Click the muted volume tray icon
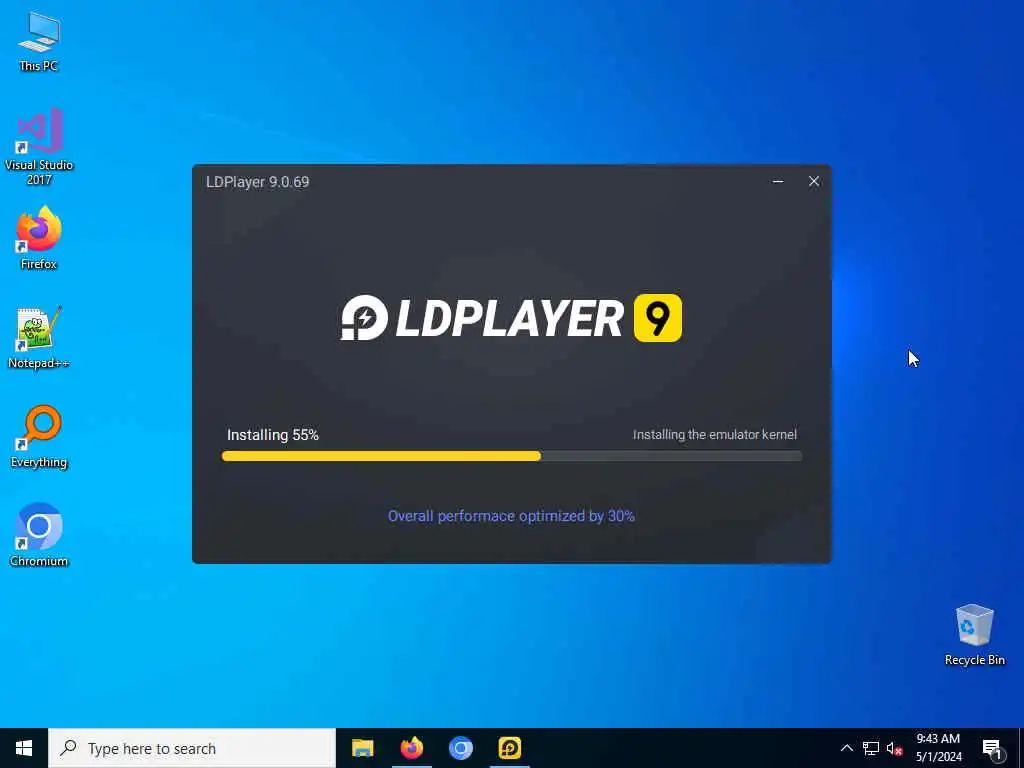This screenshot has height=768, width=1024. (894, 748)
